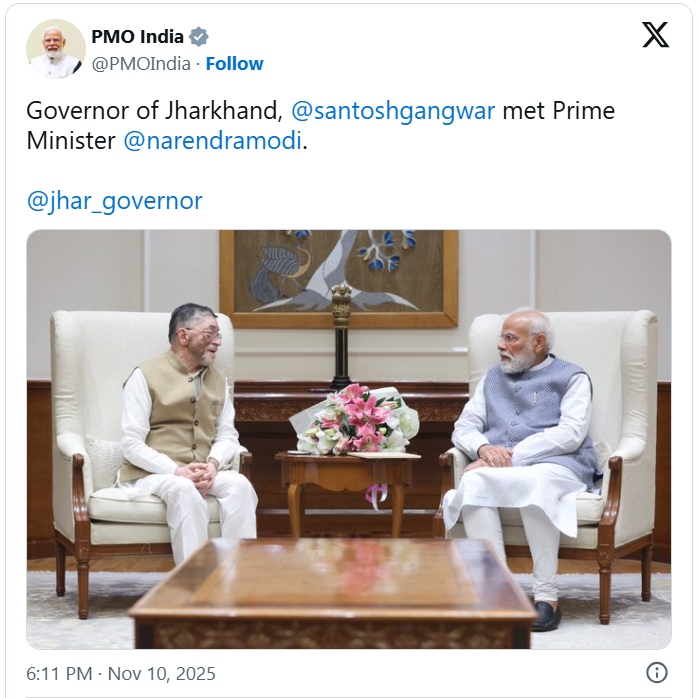Open the @santoshgangwar mention
Viewport: 699px width, 698px height.
(x=393, y=110)
